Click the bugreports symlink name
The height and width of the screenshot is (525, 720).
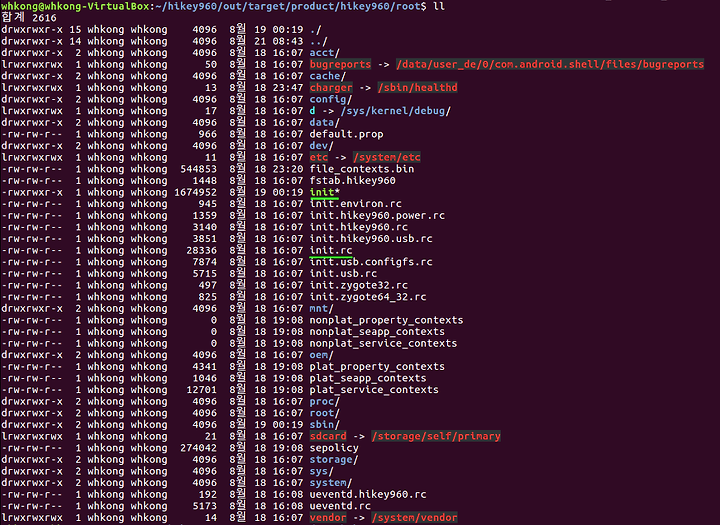pos(340,64)
